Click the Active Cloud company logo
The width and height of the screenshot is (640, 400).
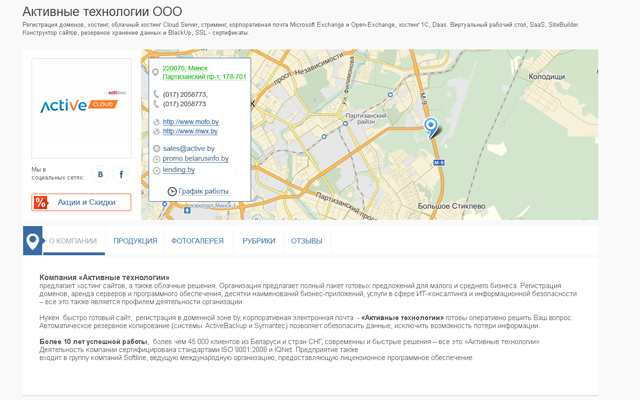[81, 107]
